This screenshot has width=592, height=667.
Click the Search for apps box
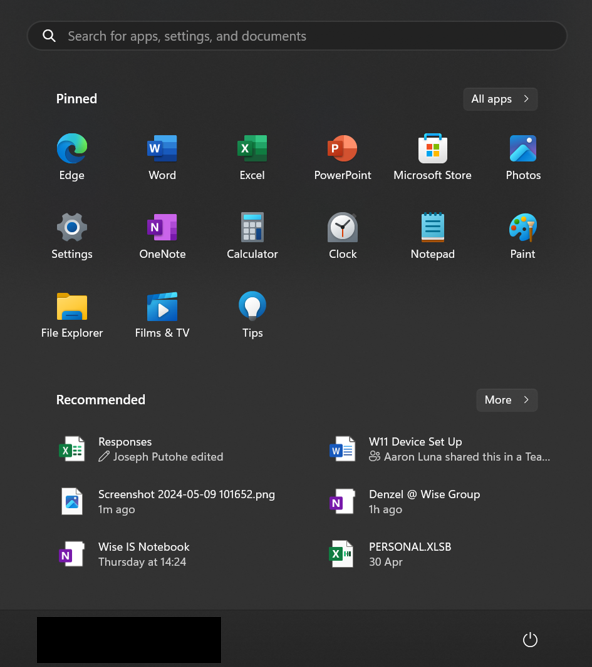[x=297, y=36]
